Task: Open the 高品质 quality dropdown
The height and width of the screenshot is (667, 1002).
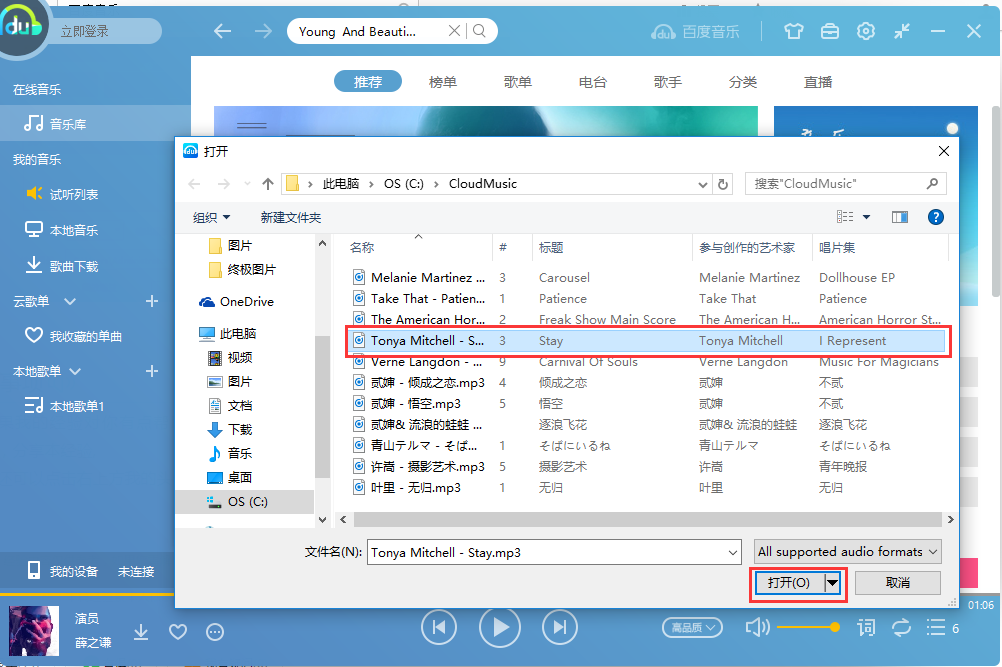Action: (x=692, y=627)
